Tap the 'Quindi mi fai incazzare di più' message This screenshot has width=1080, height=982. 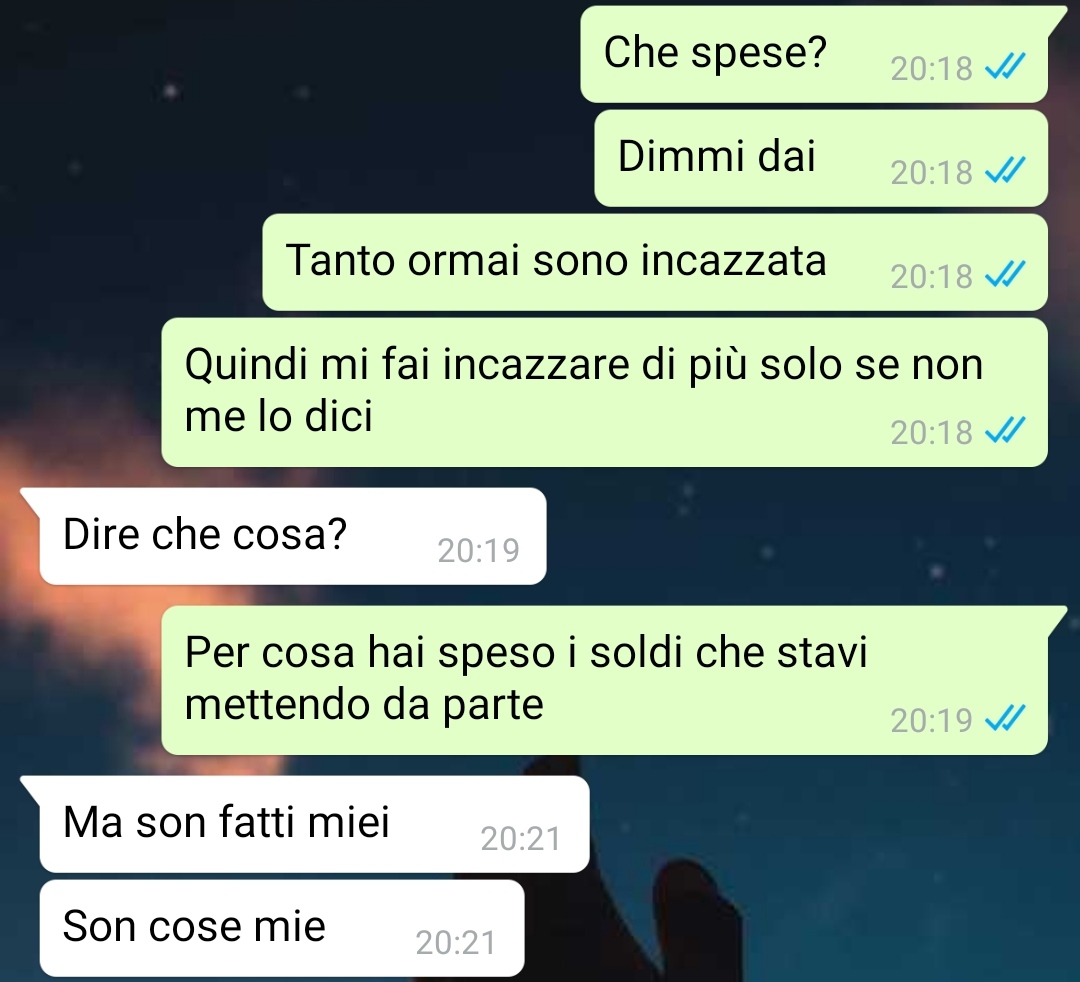coord(605,393)
